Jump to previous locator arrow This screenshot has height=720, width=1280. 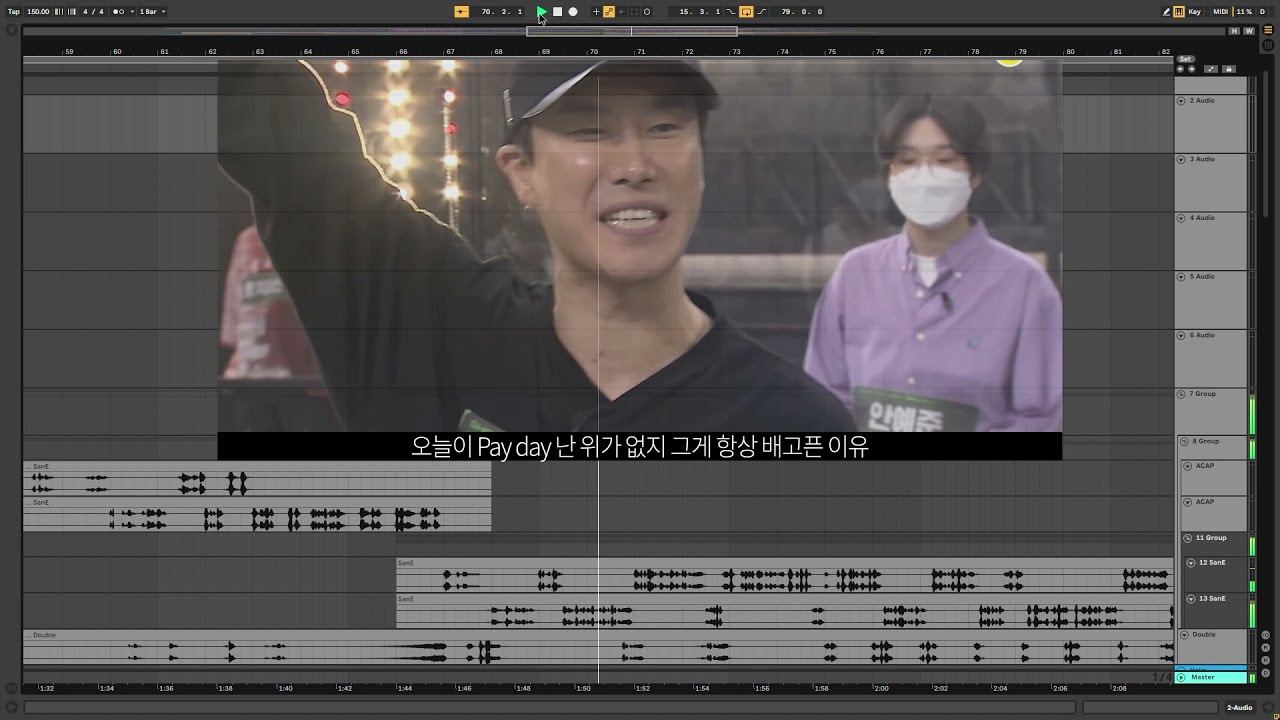coord(1180,69)
